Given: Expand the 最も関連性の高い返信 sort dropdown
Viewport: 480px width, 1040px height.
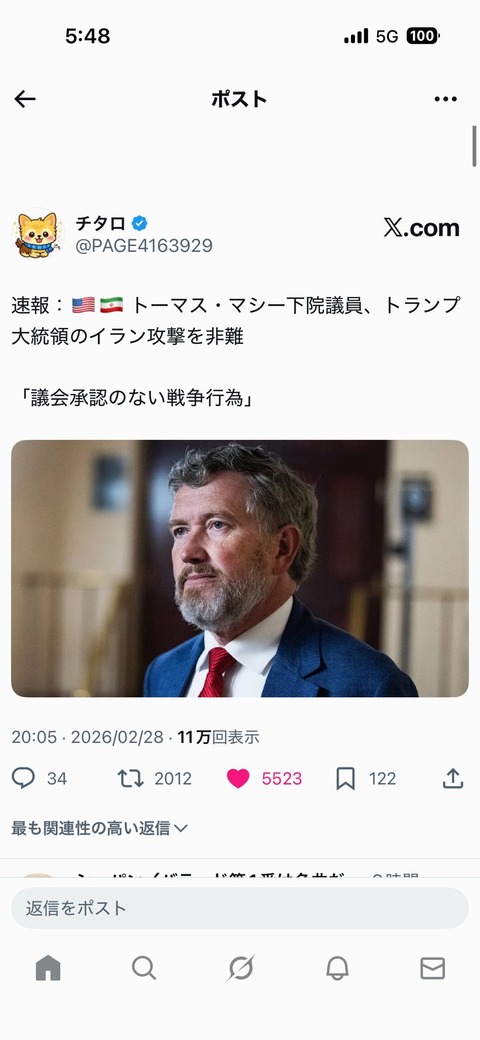Looking at the screenshot, I should [99, 828].
